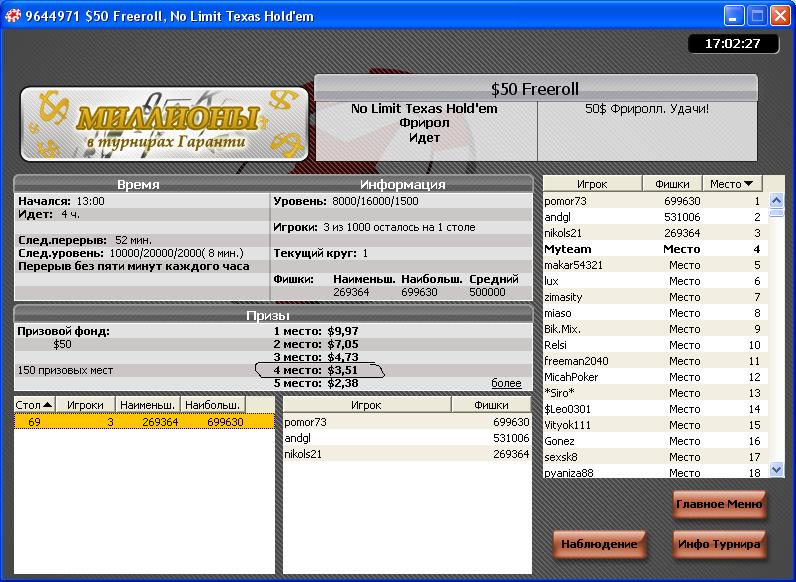The height and width of the screenshot is (582, 796).
Task: Sort ranking list by Место column header
Action: coord(733,184)
